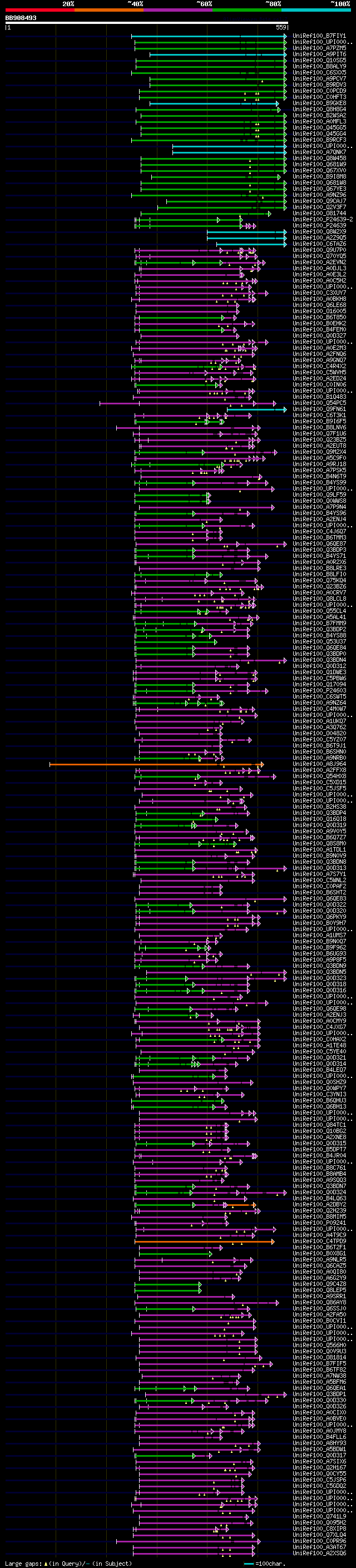Image resolution: width=356 pixels, height=1568 pixels.
Task: Click the red 20% identity legend segment
Action: pyautogui.click(x=39, y=10)
